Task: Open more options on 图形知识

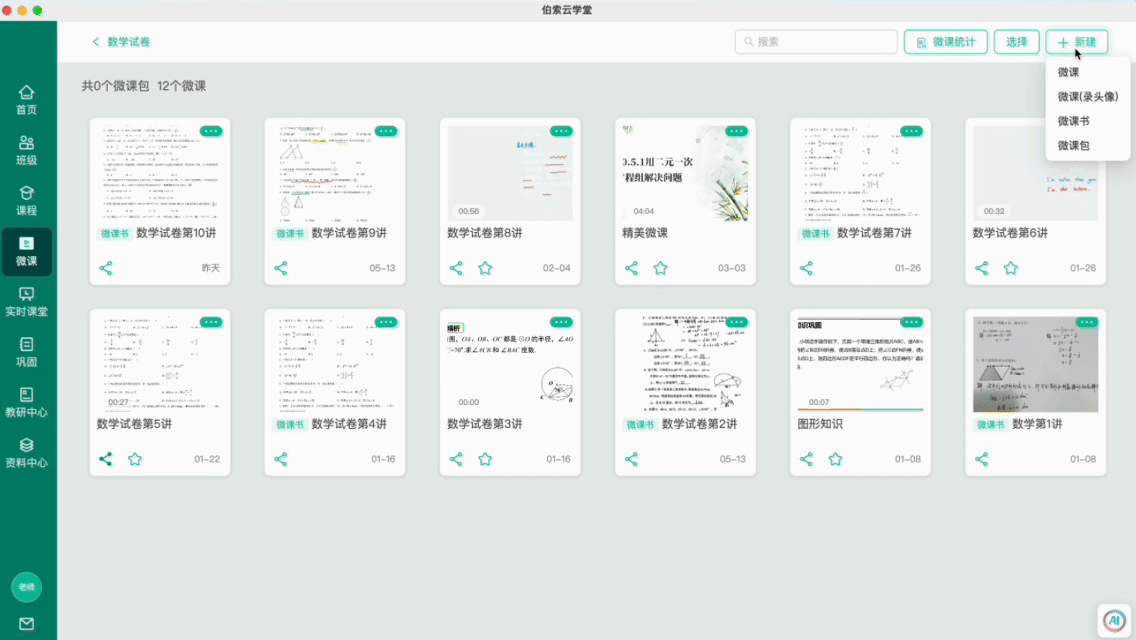Action: click(911, 322)
